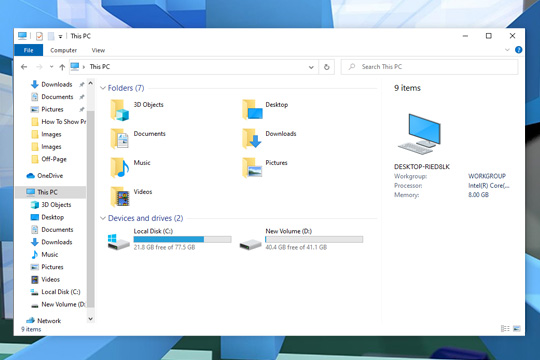540x360 pixels.
Task: Expand the ribbon with the chevron
Action: (x=507, y=50)
